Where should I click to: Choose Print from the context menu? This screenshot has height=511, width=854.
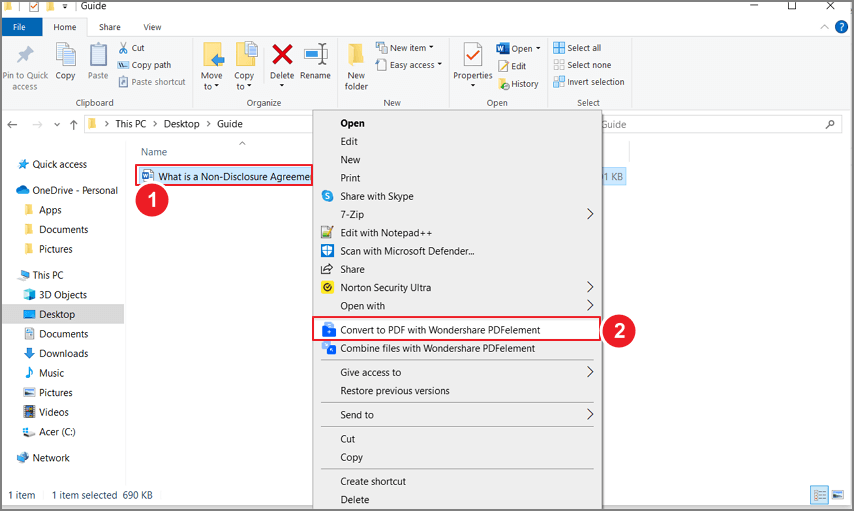coord(456,178)
